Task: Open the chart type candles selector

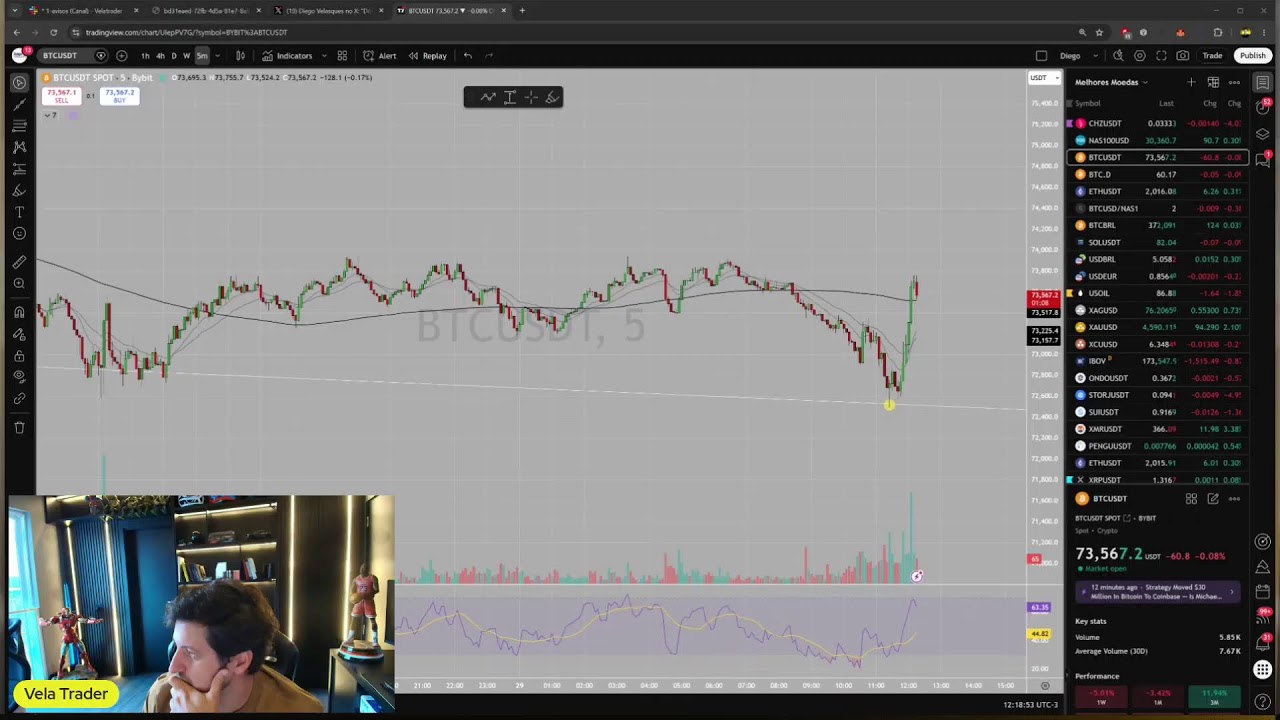Action: pos(240,56)
